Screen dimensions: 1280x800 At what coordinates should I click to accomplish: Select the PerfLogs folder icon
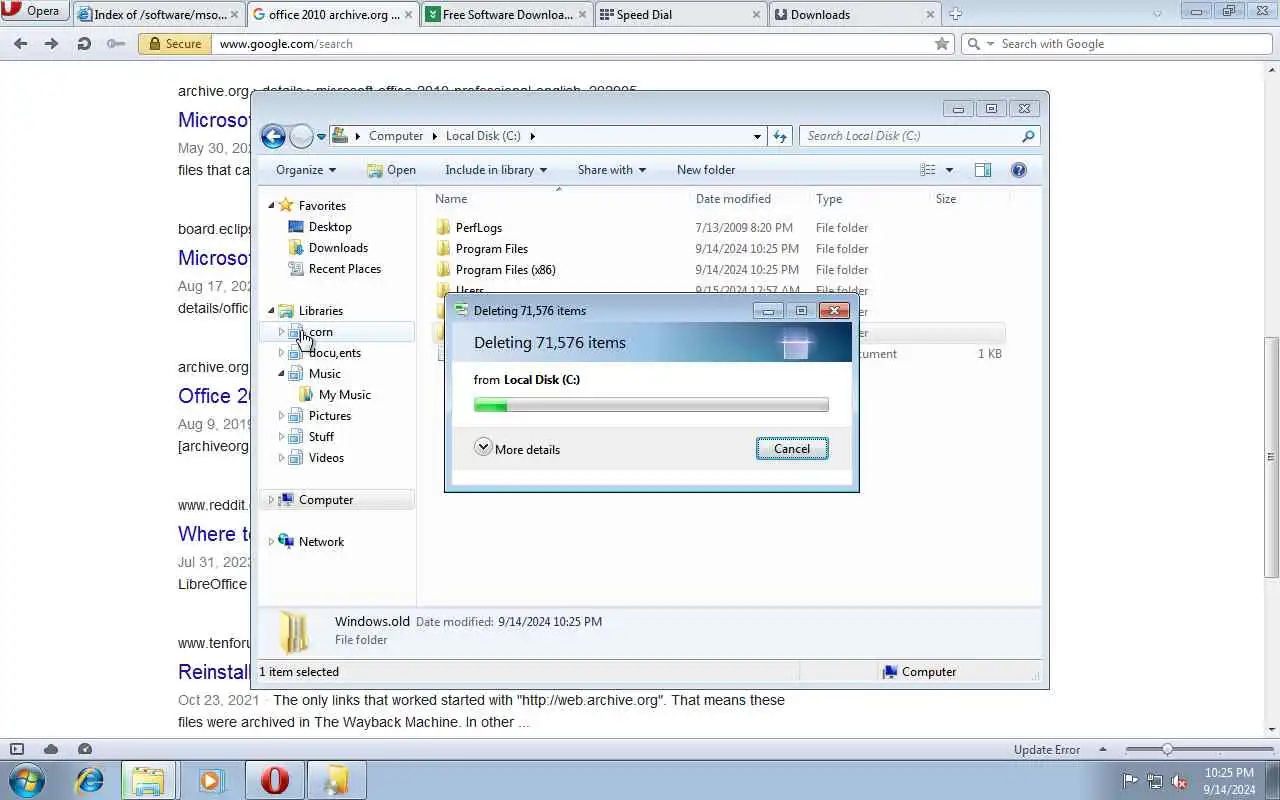(x=444, y=228)
